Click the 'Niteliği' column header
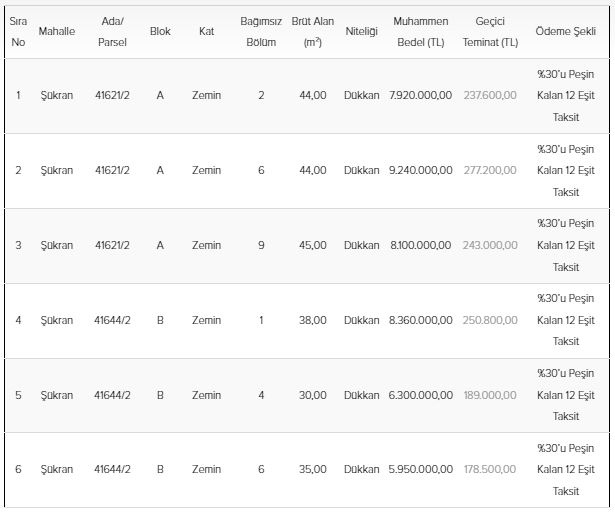 (361, 31)
